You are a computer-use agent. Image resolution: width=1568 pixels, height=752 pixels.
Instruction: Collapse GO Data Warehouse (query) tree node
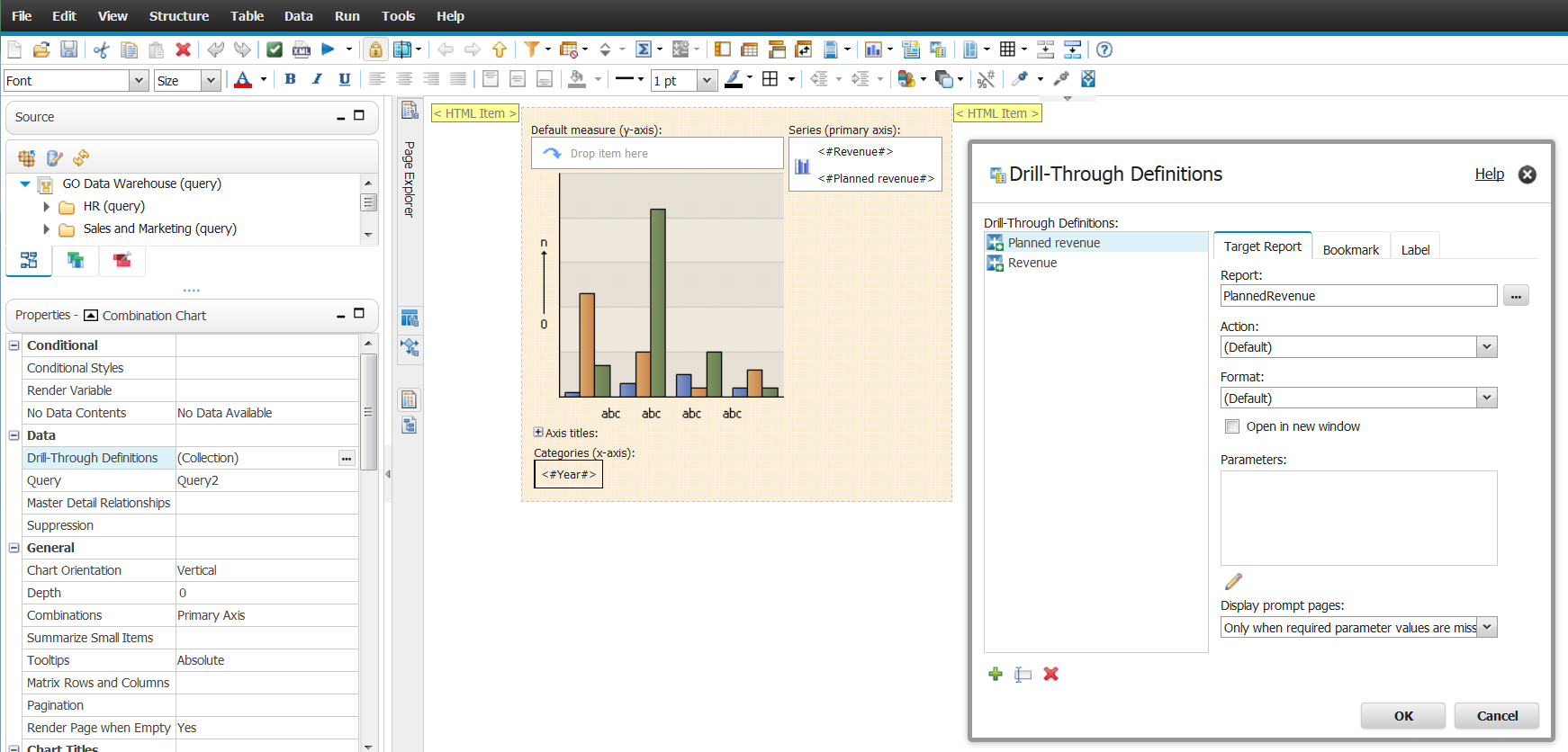(25, 184)
